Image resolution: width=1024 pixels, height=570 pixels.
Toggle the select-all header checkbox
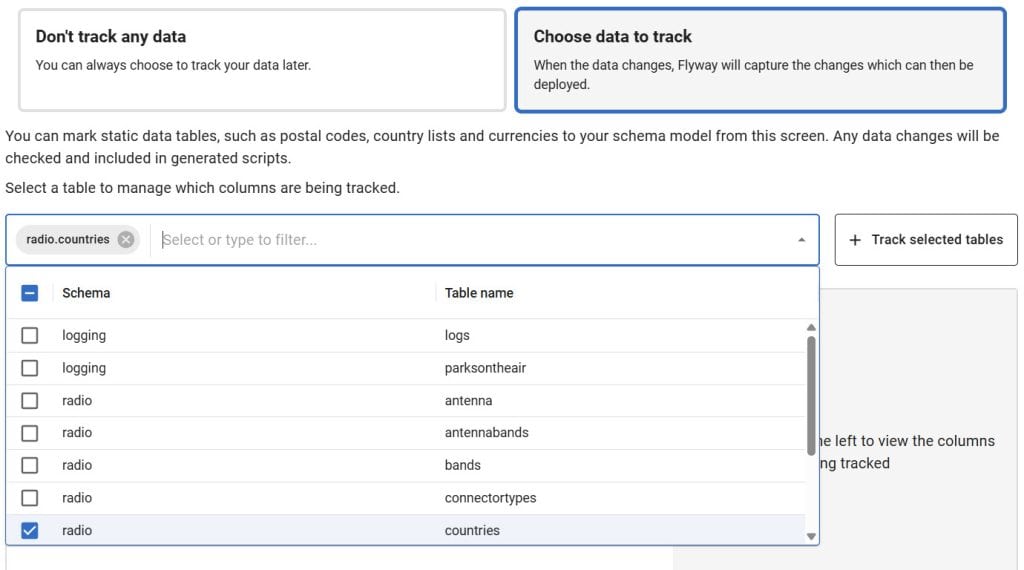[30, 293]
